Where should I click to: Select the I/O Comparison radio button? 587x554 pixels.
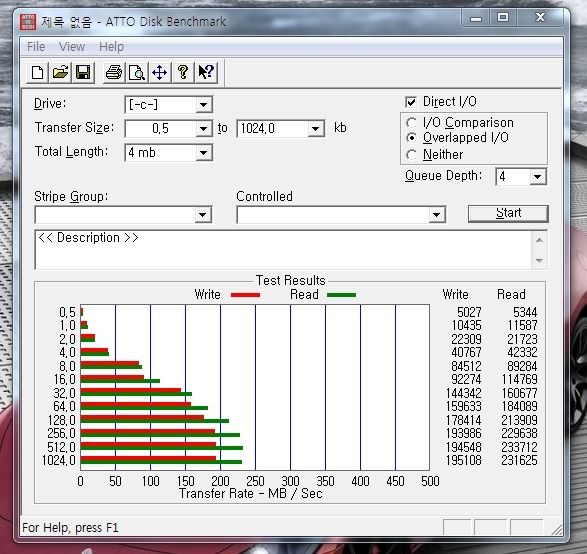click(x=411, y=122)
